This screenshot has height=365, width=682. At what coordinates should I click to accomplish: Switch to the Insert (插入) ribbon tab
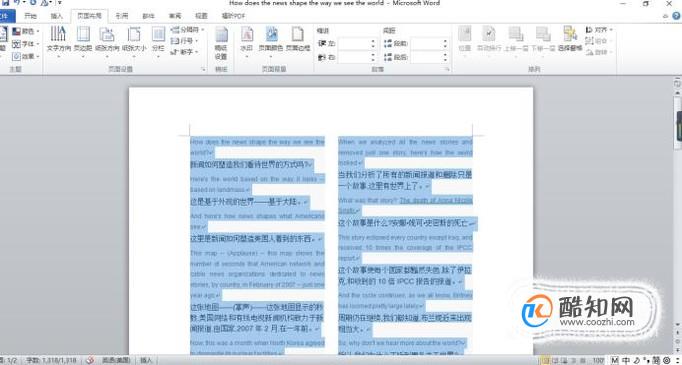pos(57,16)
